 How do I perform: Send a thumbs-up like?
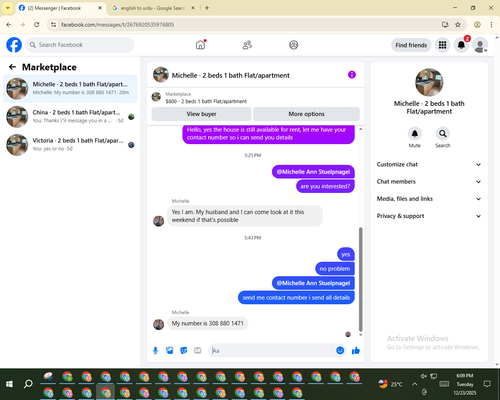point(356,350)
